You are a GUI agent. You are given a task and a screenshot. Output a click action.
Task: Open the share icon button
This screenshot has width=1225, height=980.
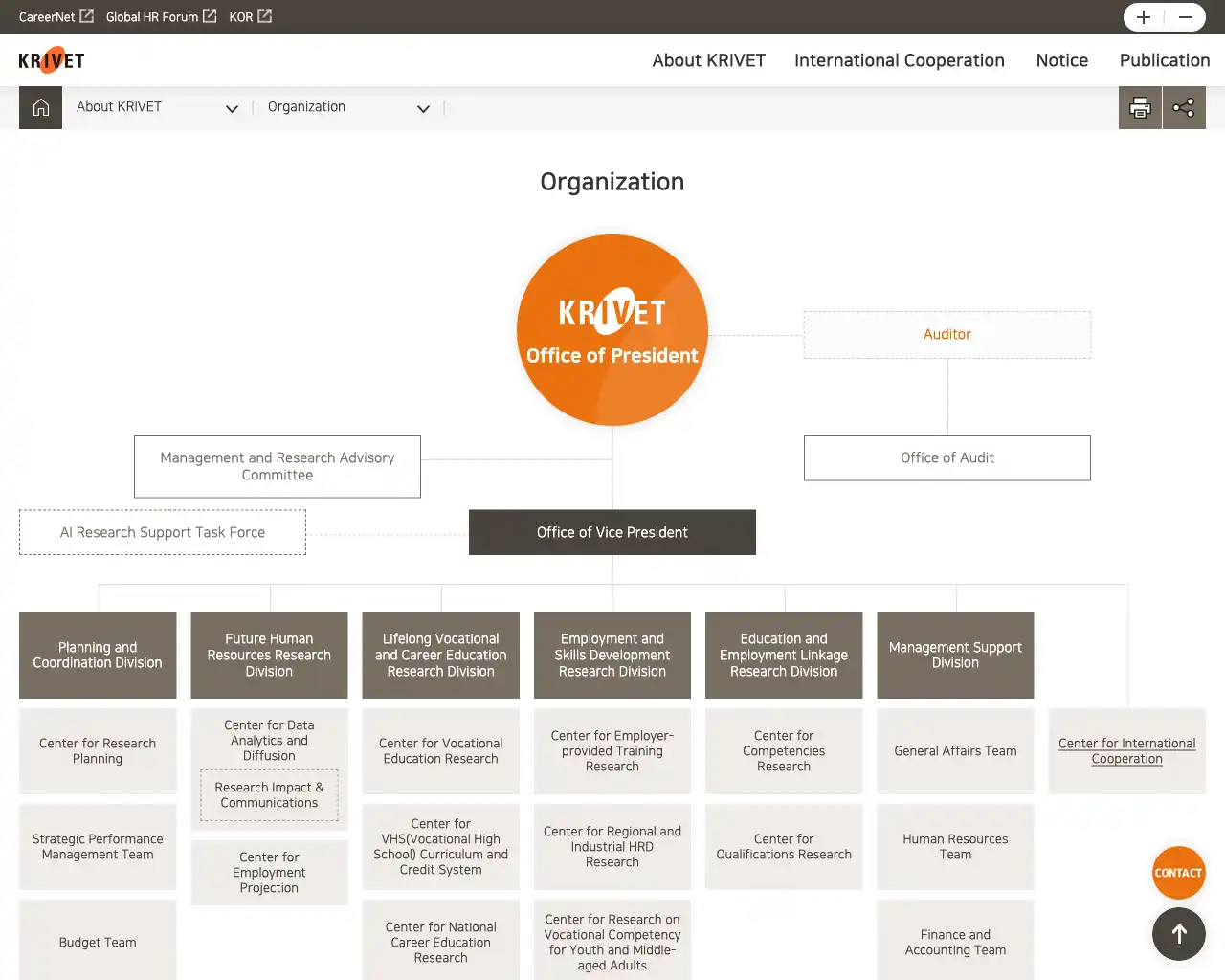[x=1184, y=107]
